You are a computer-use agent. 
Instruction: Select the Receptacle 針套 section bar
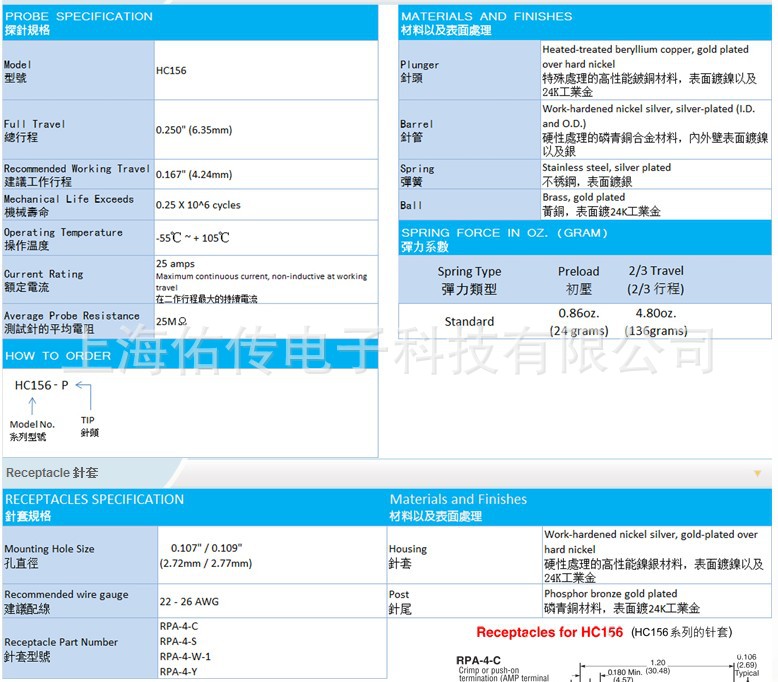[52, 472]
